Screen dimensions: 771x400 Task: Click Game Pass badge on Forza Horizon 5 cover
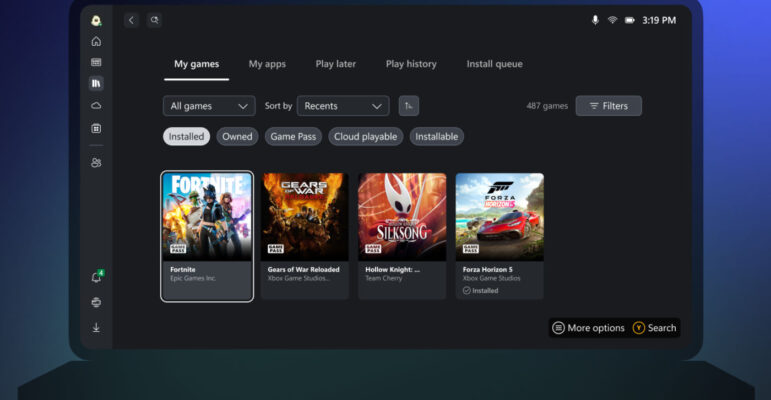tap(471, 248)
